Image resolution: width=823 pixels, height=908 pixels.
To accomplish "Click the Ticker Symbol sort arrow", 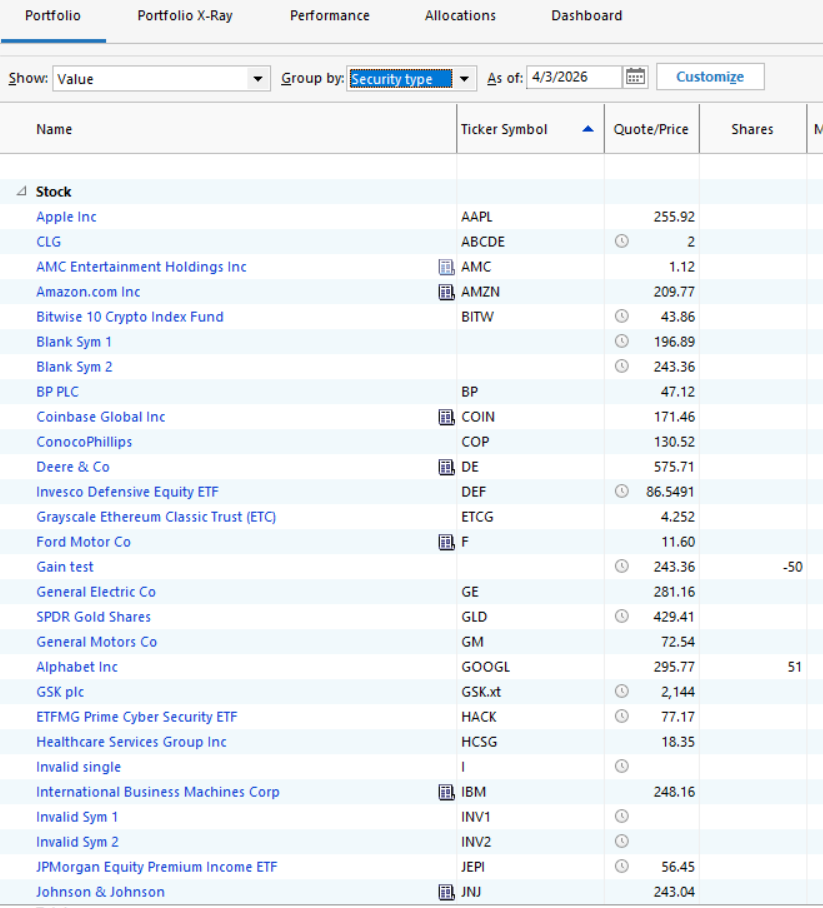I will 588,129.
